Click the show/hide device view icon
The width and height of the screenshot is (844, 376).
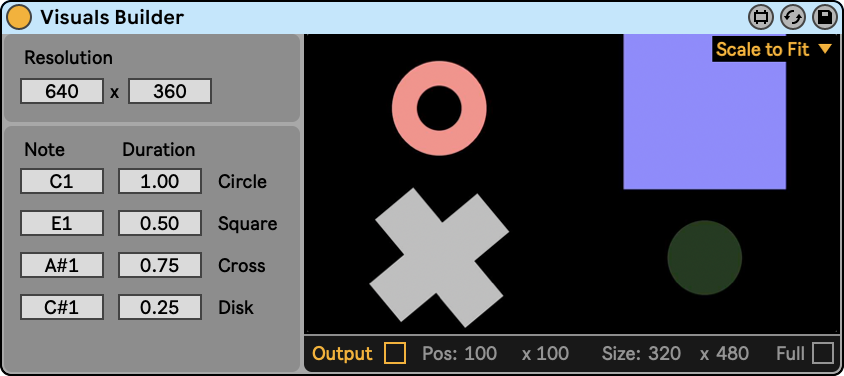[x=761, y=18]
